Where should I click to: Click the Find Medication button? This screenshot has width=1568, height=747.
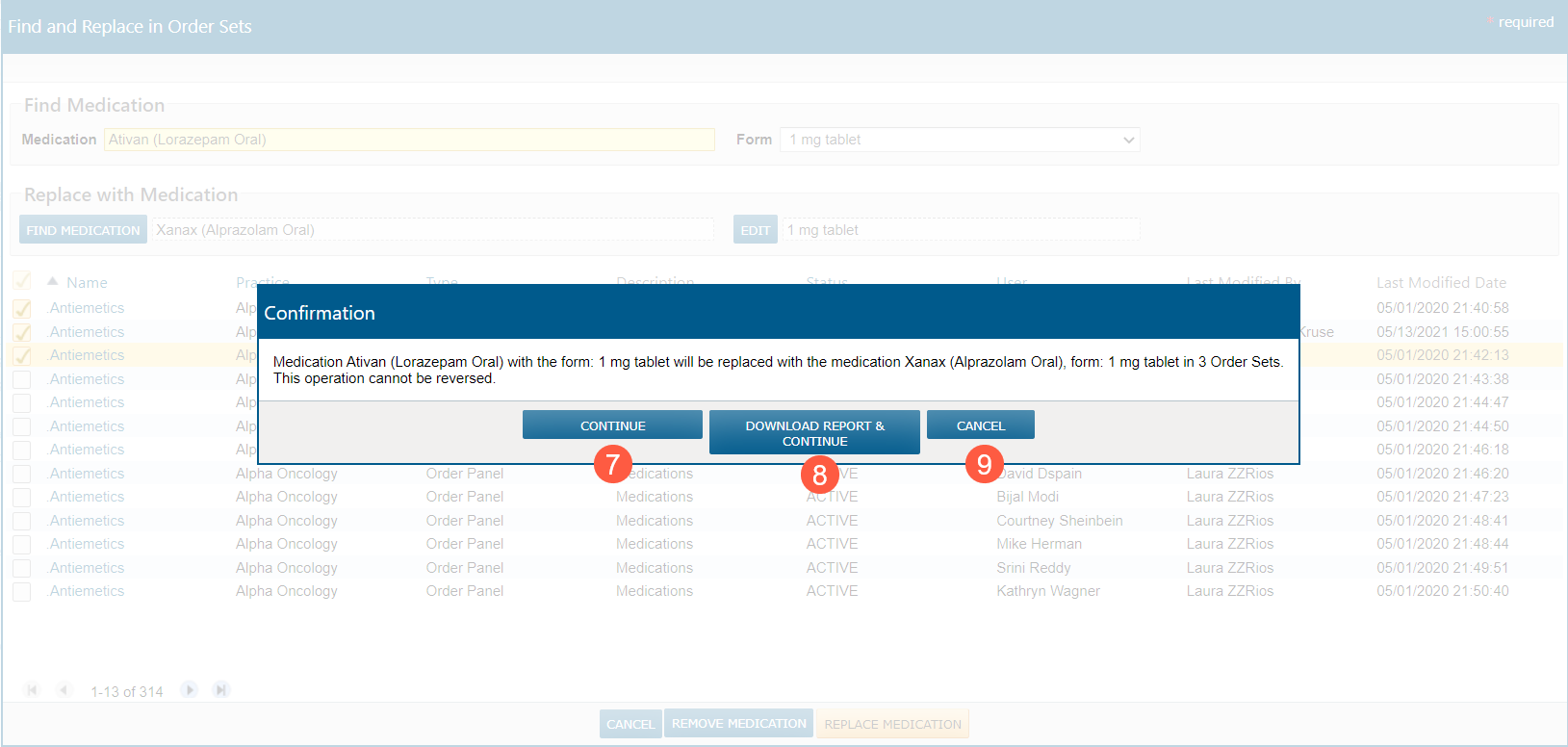(83, 230)
